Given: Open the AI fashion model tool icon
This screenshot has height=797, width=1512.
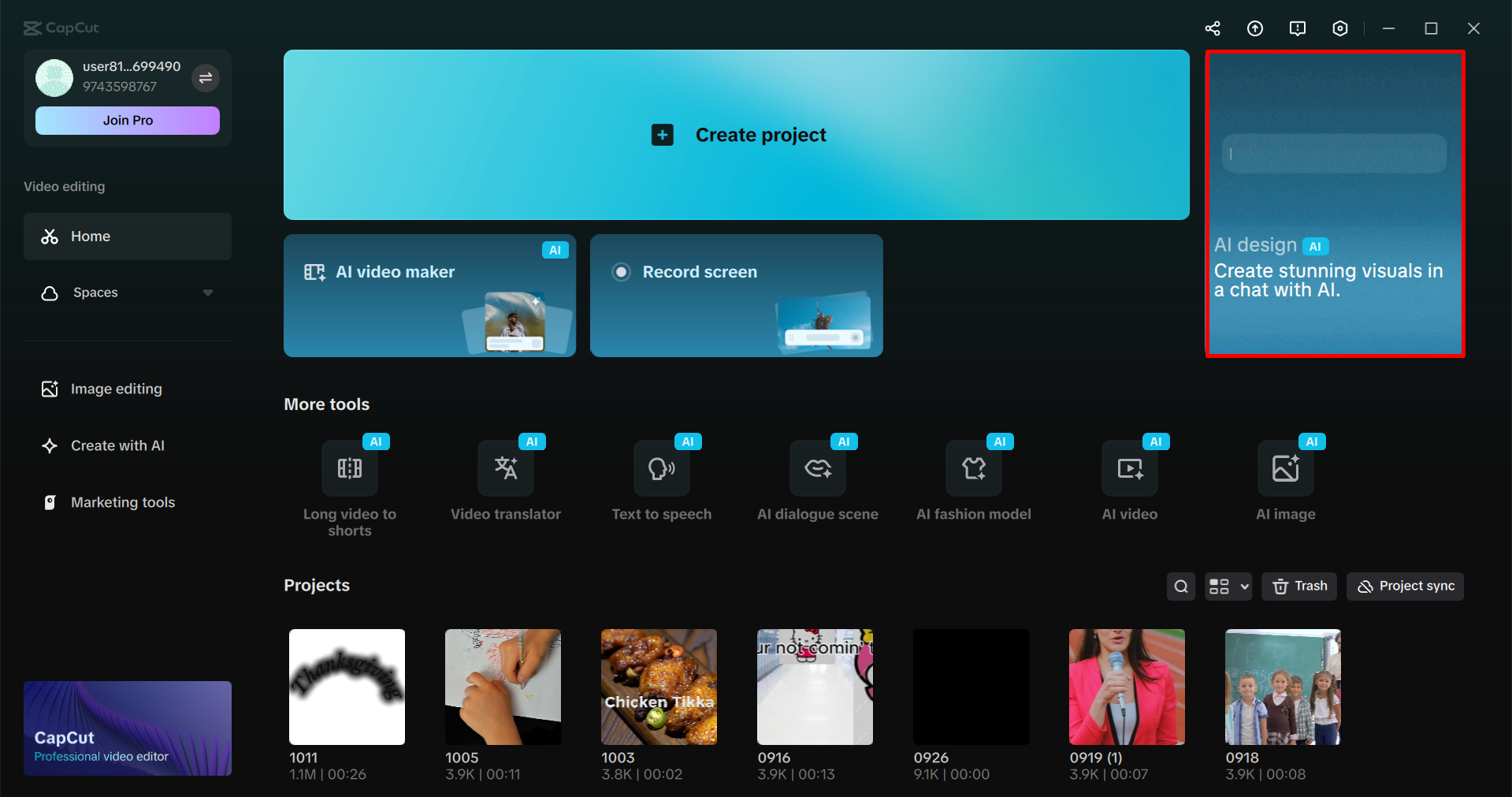Looking at the screenshot, I should tap(974, 468).
